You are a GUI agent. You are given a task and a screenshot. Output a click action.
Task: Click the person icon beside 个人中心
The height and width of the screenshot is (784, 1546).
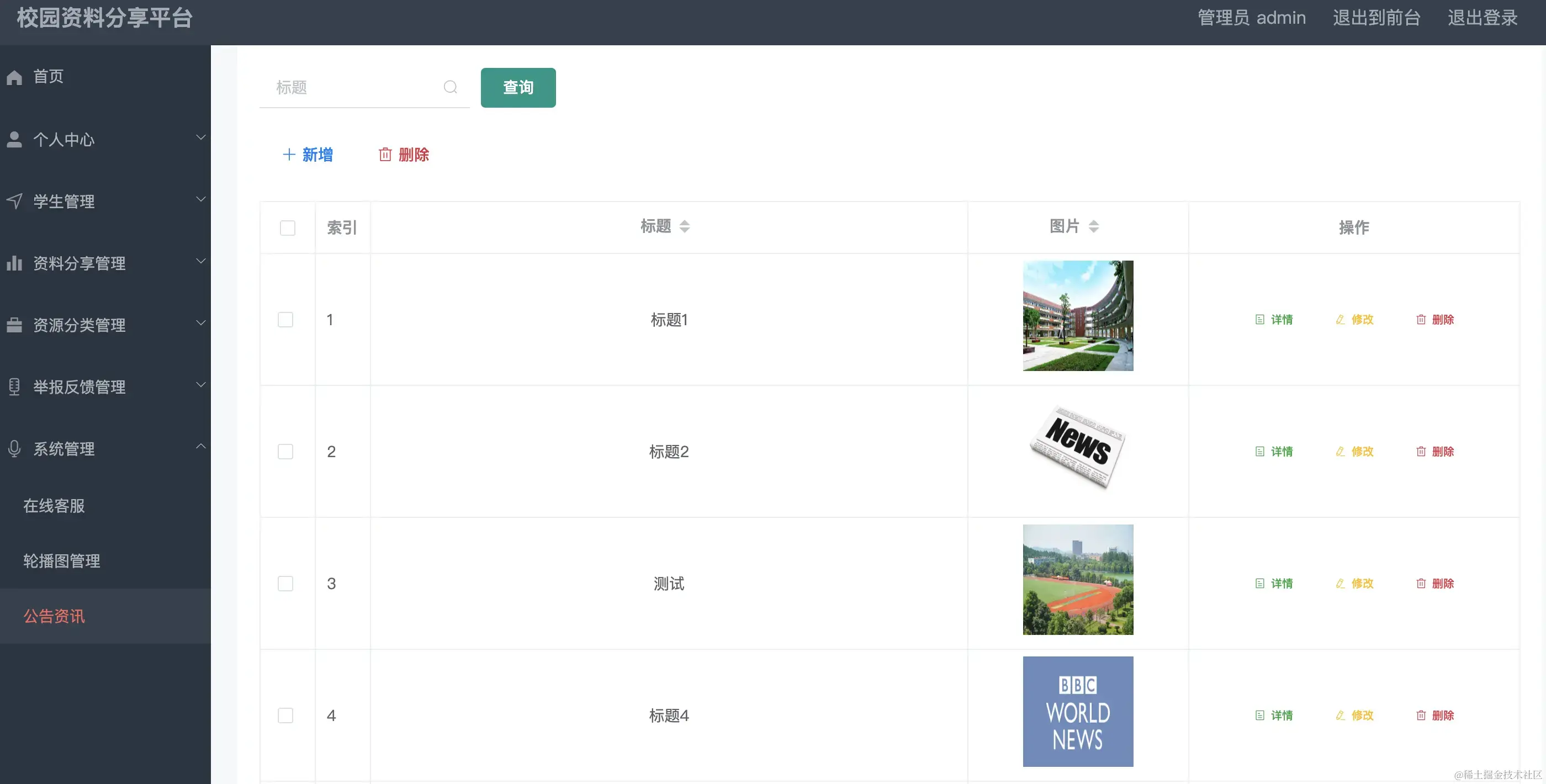point(14,139)
